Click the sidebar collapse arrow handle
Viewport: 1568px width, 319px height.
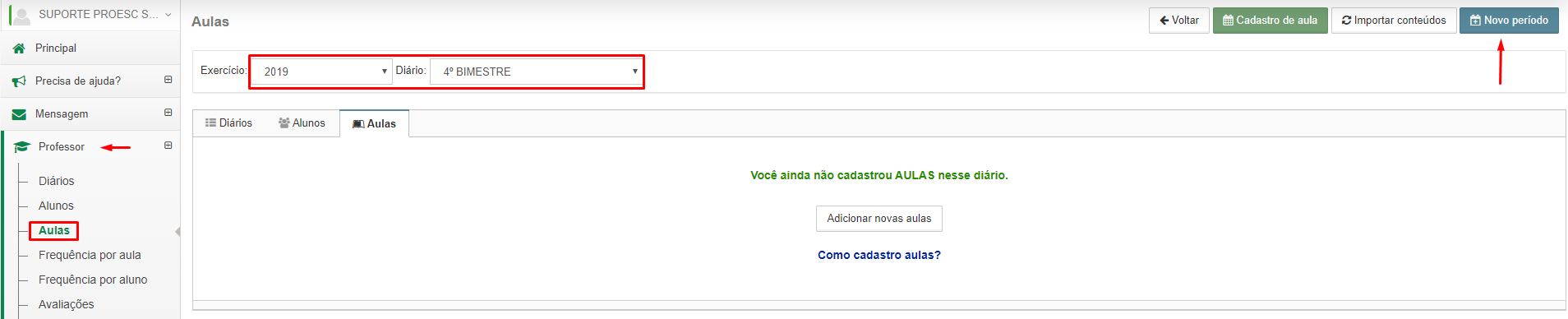(178, 232)
